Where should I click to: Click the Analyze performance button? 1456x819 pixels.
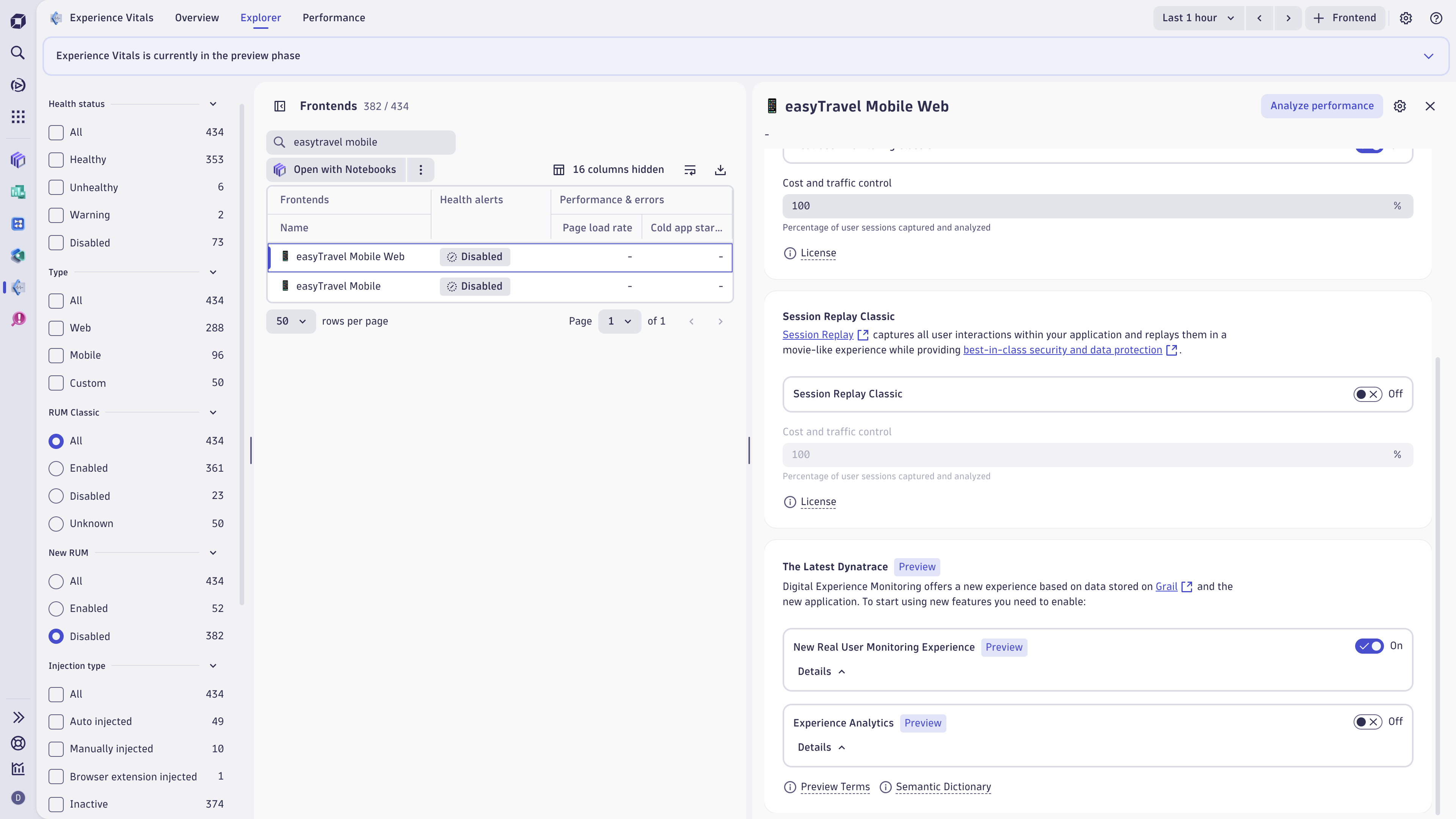[1322, 106]
